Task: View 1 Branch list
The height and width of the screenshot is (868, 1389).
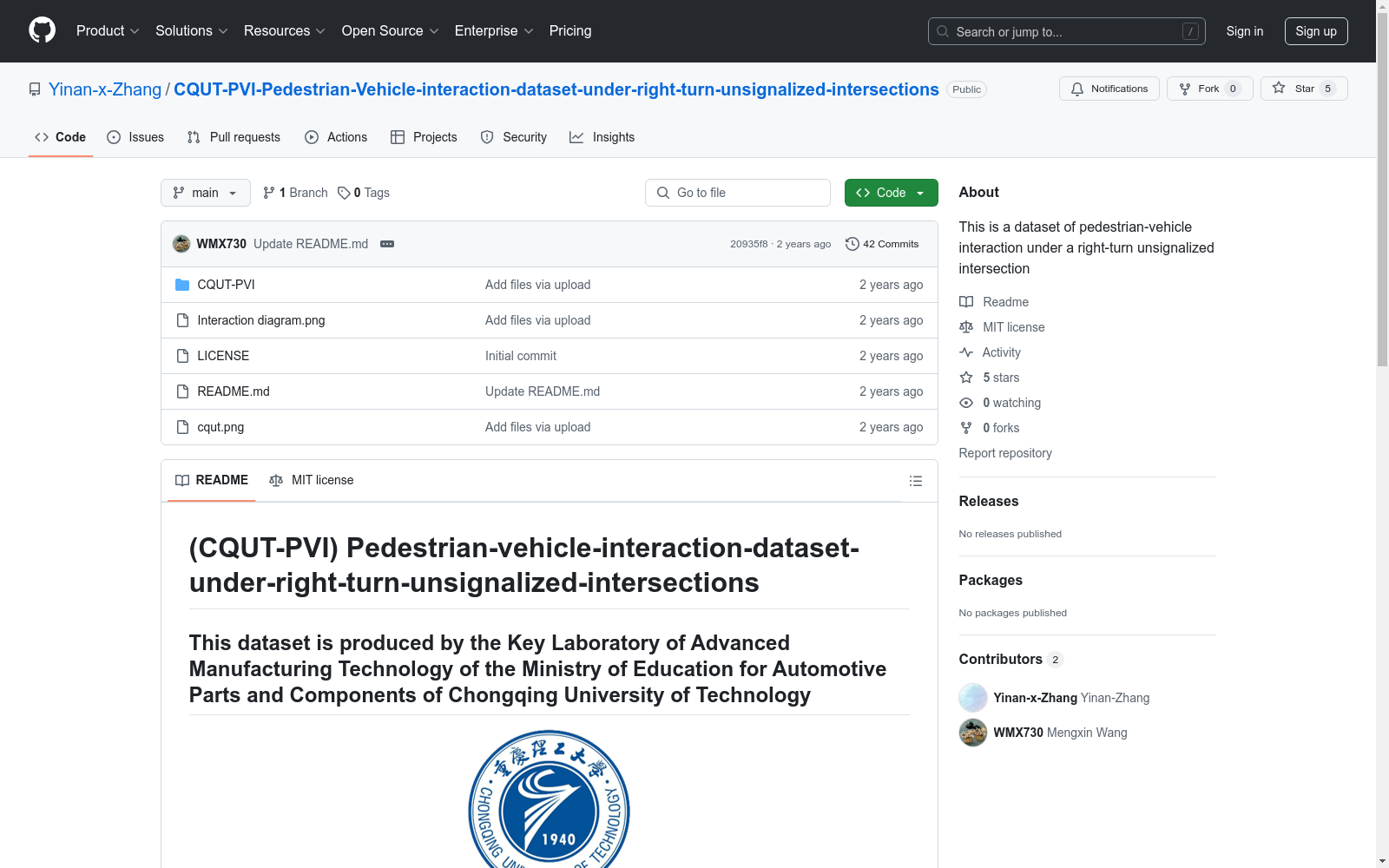Action: [x=295, y=193]
